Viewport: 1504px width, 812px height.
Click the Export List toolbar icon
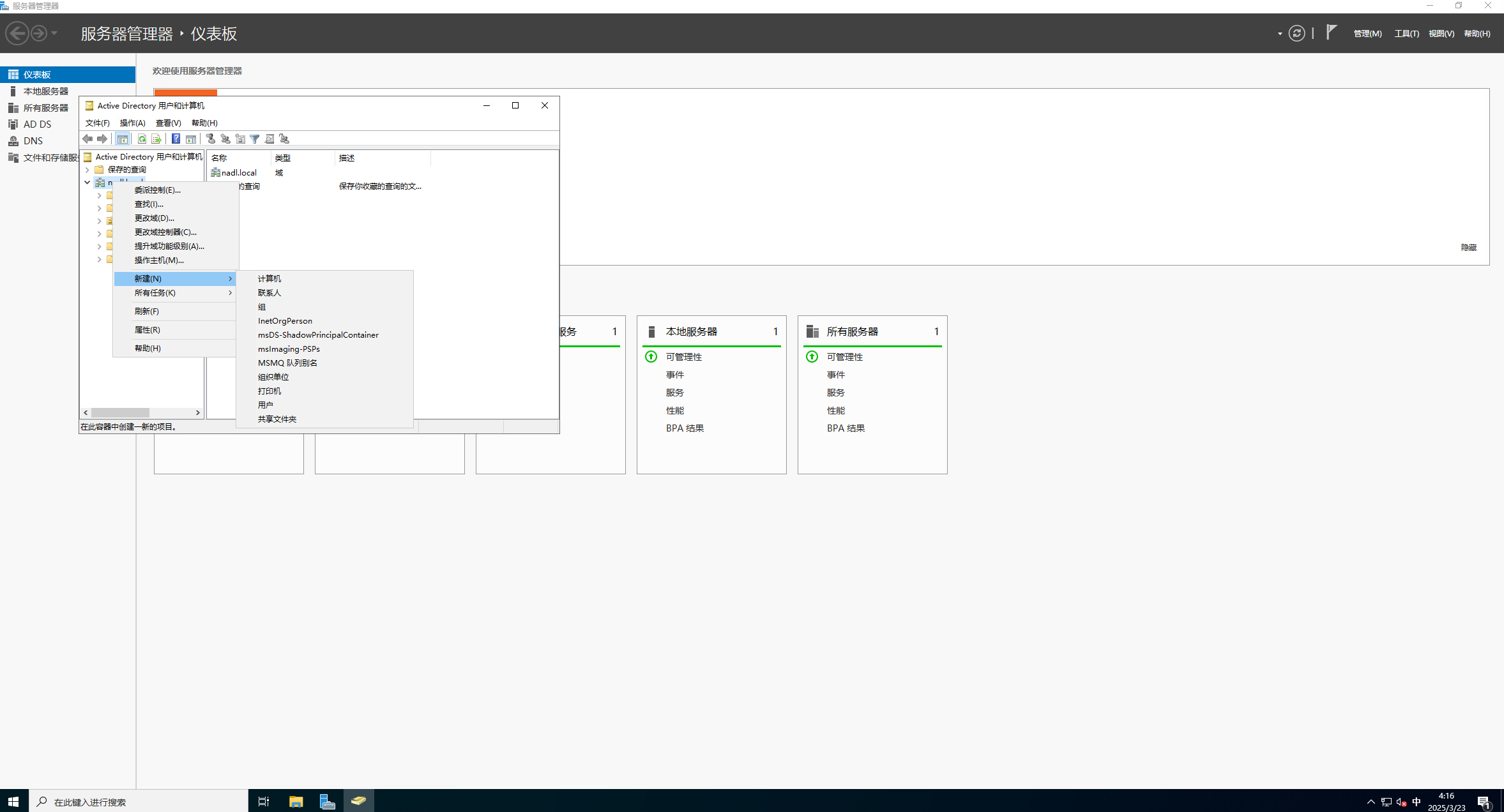click(x=156, y=139)
